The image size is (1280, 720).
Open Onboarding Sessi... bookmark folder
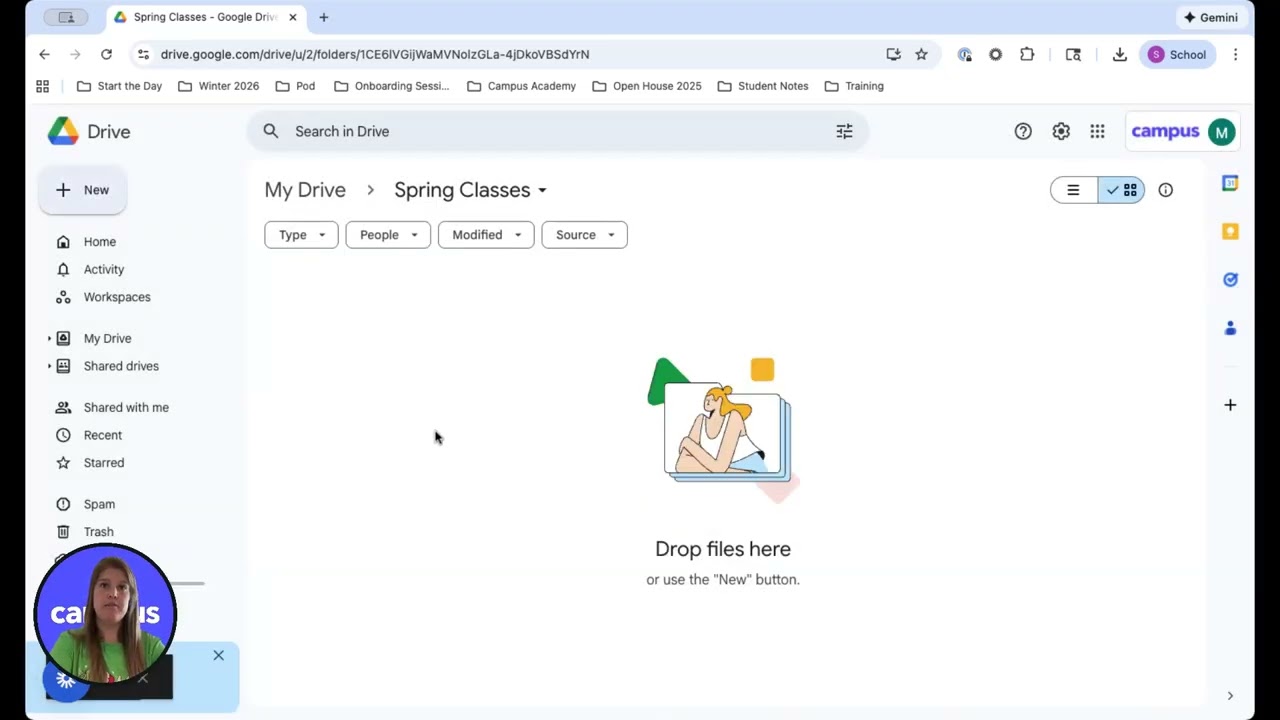coord(392,86)
